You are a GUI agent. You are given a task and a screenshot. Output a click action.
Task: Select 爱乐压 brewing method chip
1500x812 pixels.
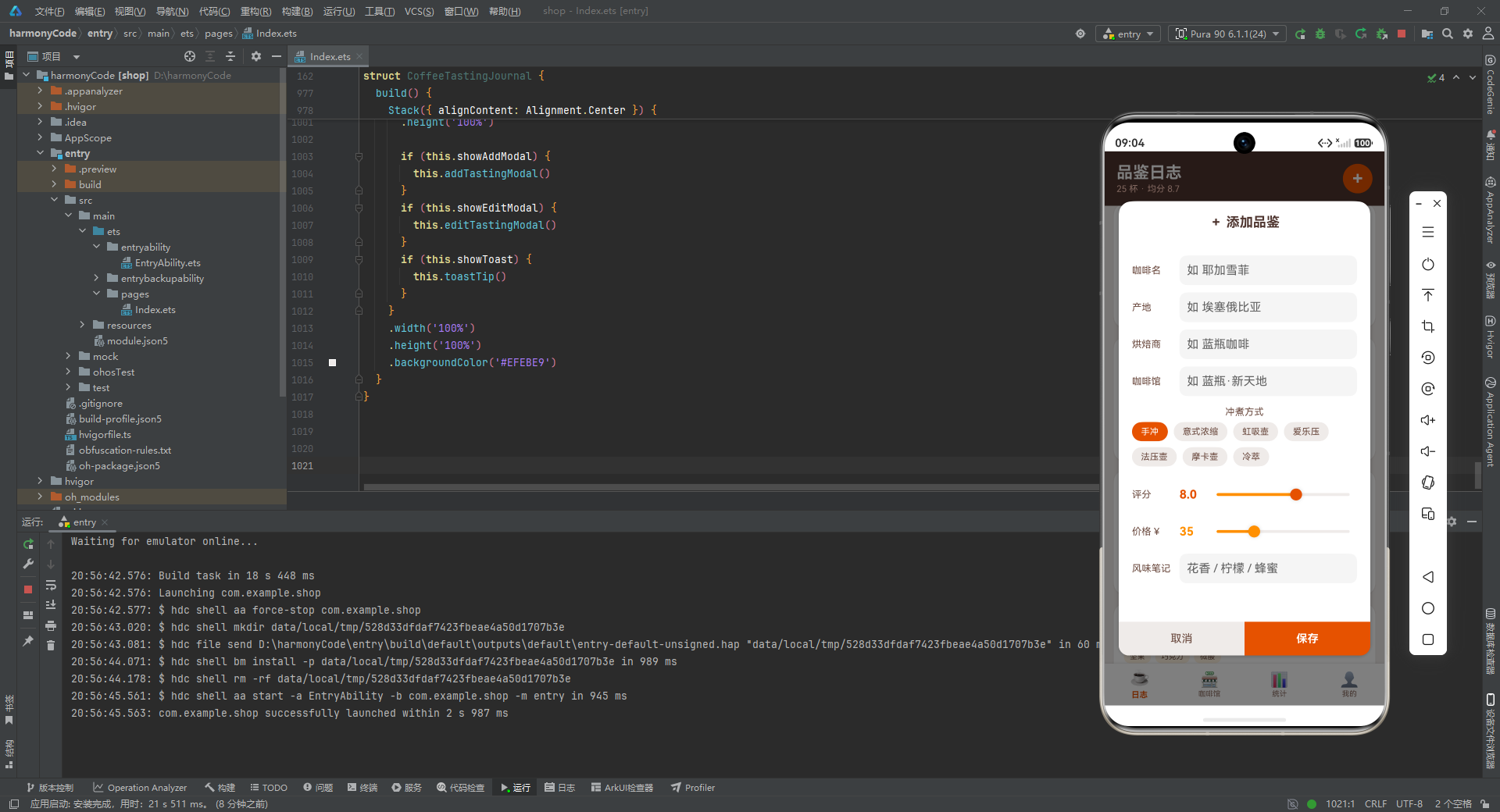1305,432
